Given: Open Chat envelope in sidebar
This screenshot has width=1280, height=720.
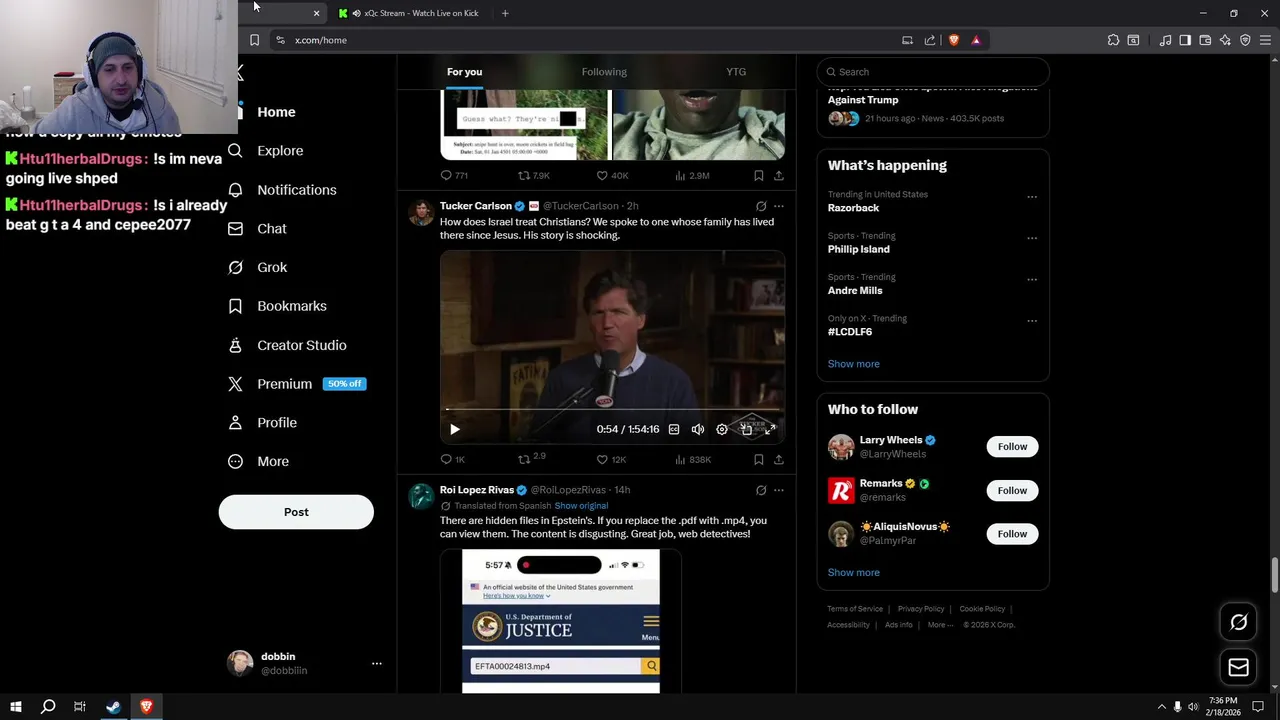Looking at the screenshot, I should click(235, 229).
